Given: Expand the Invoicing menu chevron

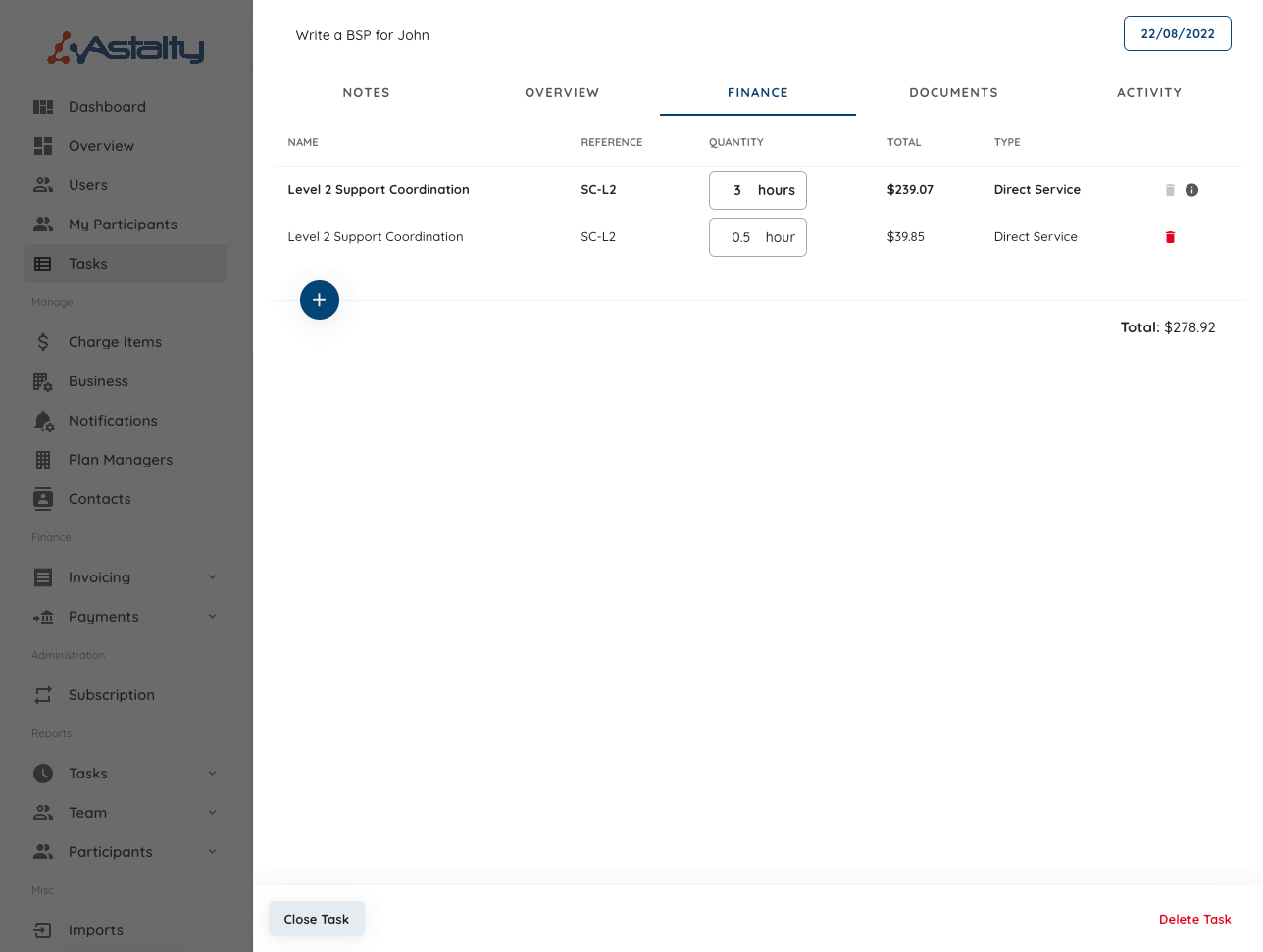Looking at the screenshot, I should pyautogui.click(x=212, y=577).
